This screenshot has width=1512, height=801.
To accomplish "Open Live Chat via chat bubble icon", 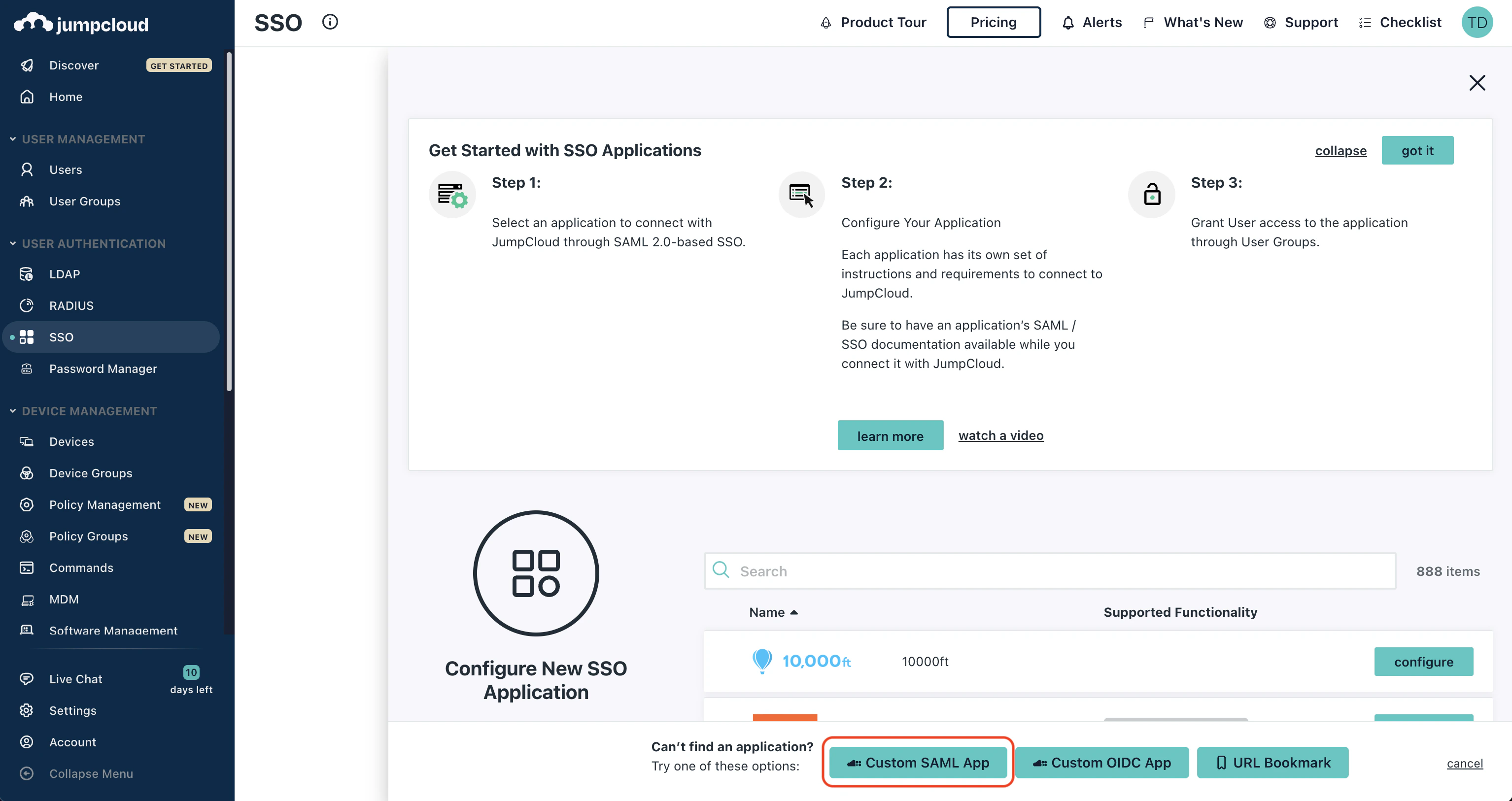I will 27,679.
